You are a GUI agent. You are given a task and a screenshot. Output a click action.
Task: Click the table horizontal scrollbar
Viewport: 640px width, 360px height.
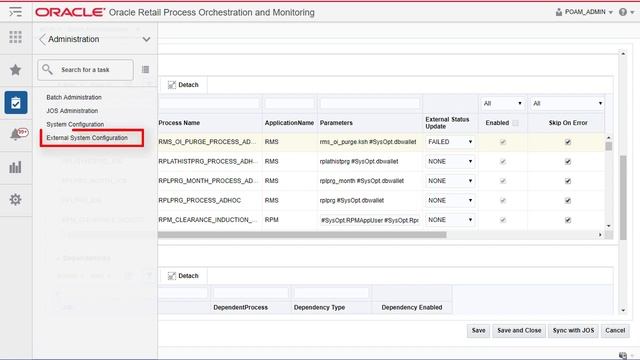(302, 235)
